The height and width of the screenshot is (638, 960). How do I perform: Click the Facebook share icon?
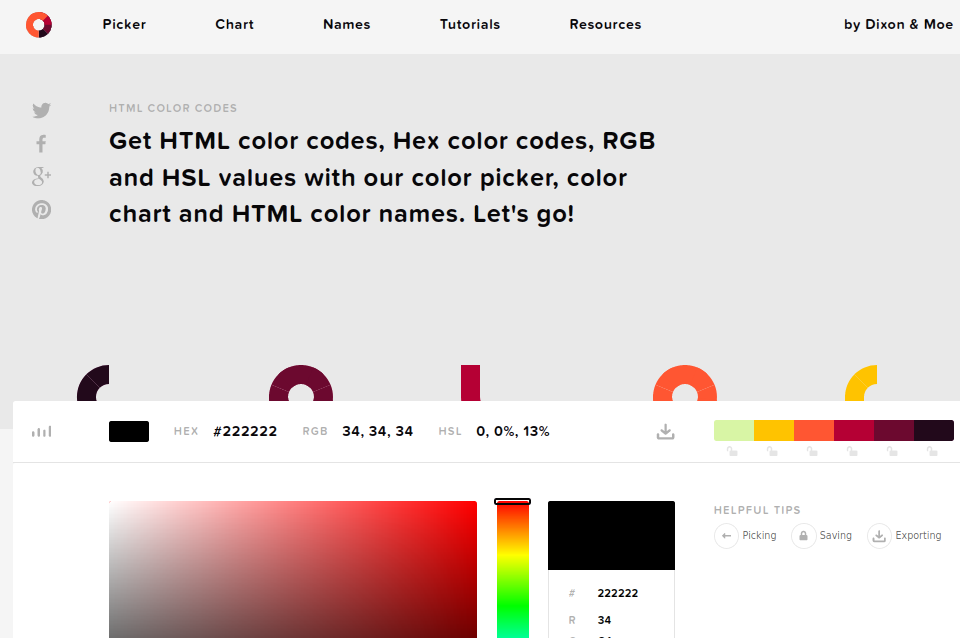pyautogui.click(x=41, y=143)
